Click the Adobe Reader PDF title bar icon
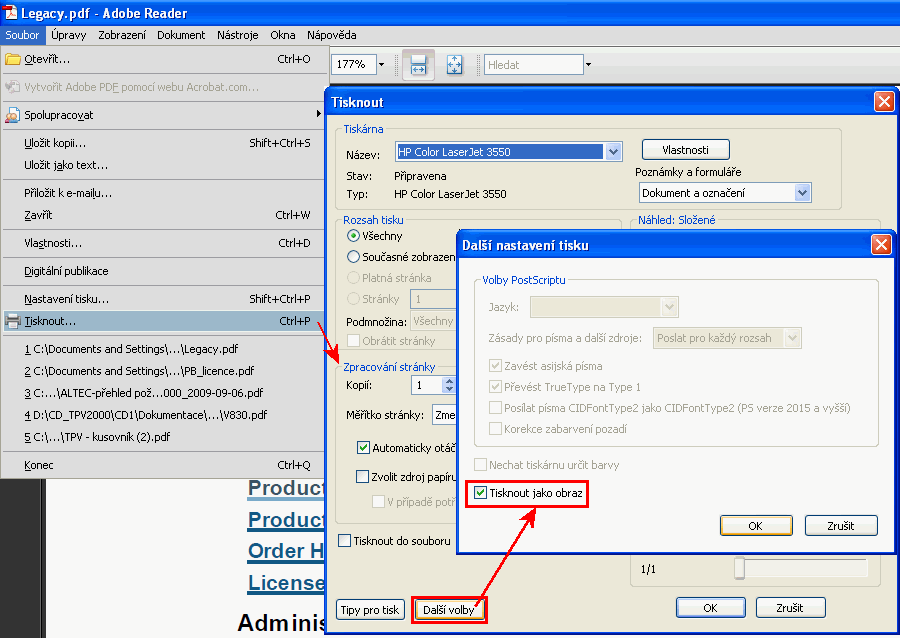This screenshot has height=638, width=900. click(x=10, y=13)
